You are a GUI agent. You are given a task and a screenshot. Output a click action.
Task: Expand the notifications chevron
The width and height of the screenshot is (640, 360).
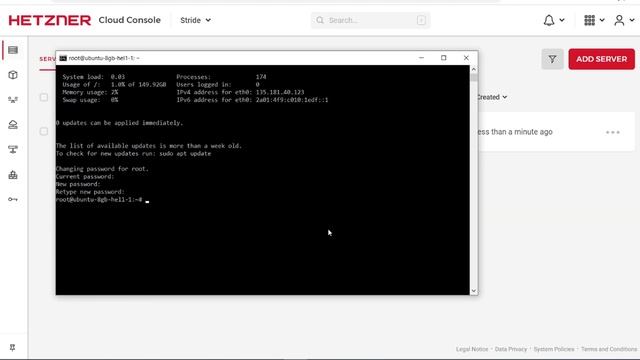562,20
